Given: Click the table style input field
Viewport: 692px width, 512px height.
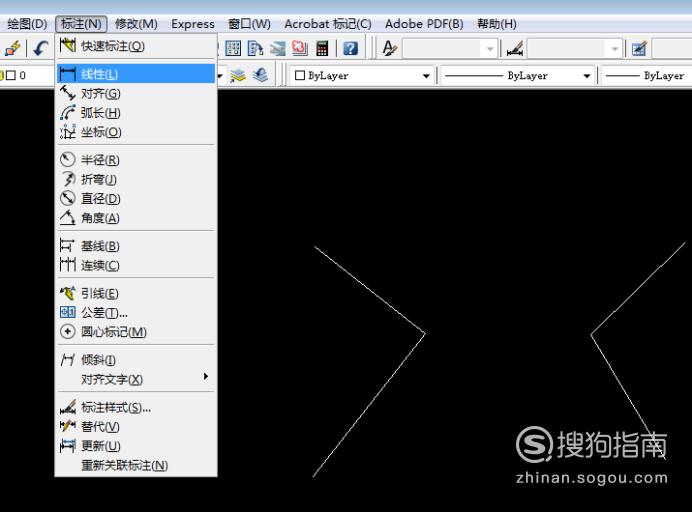Looking at the screenshot, I should (672, 49).
